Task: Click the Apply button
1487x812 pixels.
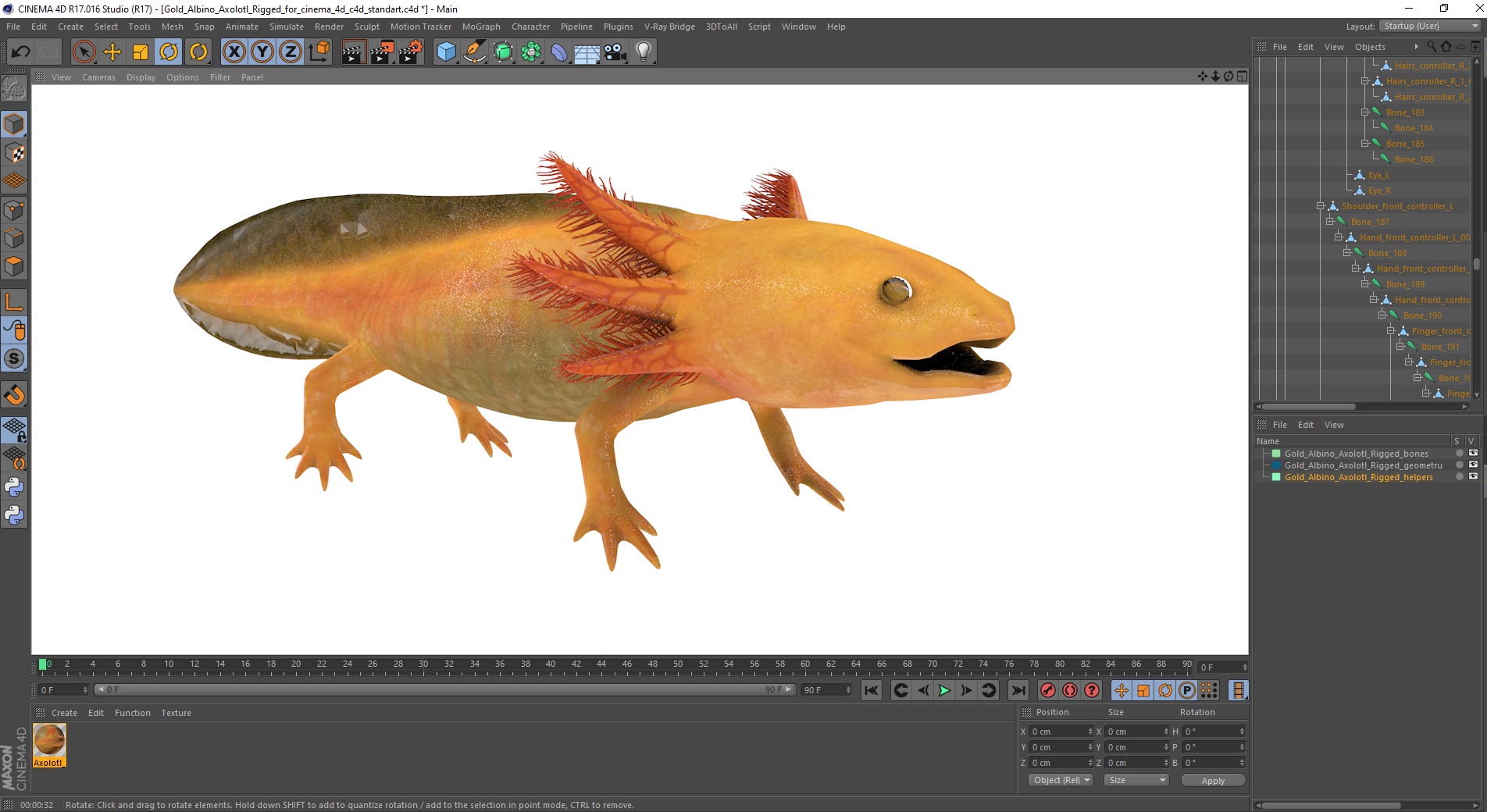Action: point(1213,780)
